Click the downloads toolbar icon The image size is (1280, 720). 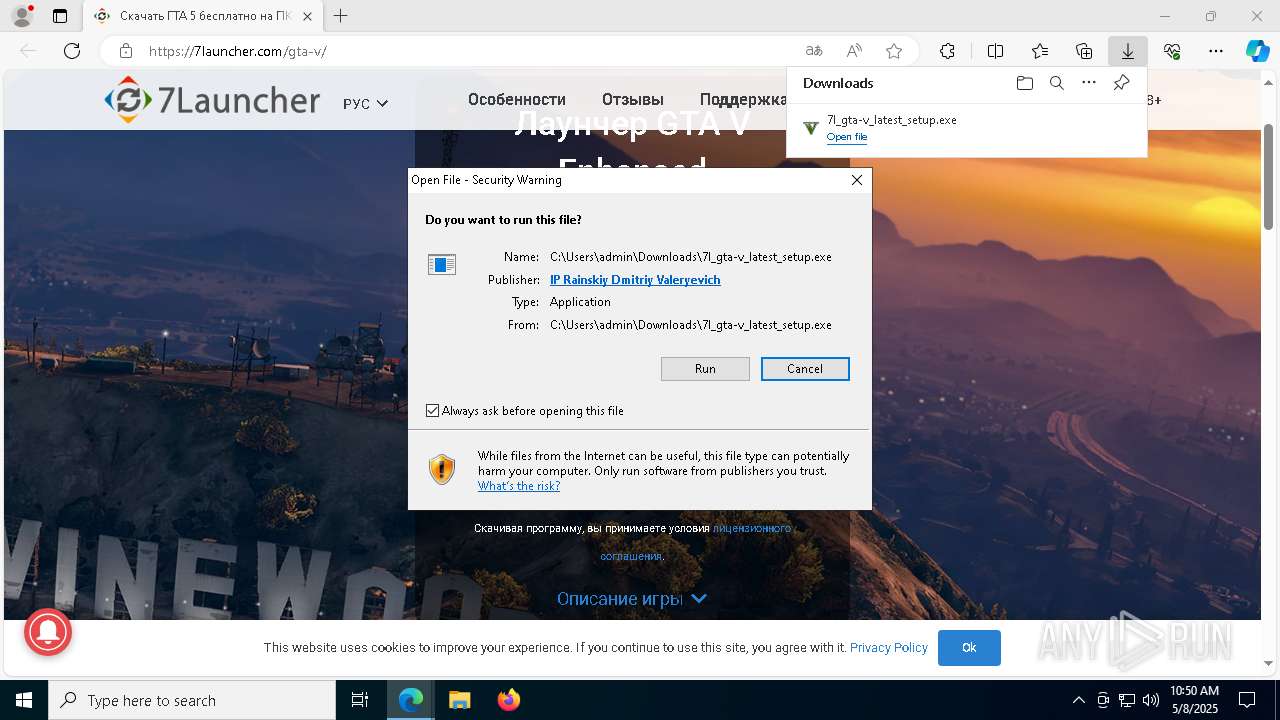click(x=1128, y=51)
